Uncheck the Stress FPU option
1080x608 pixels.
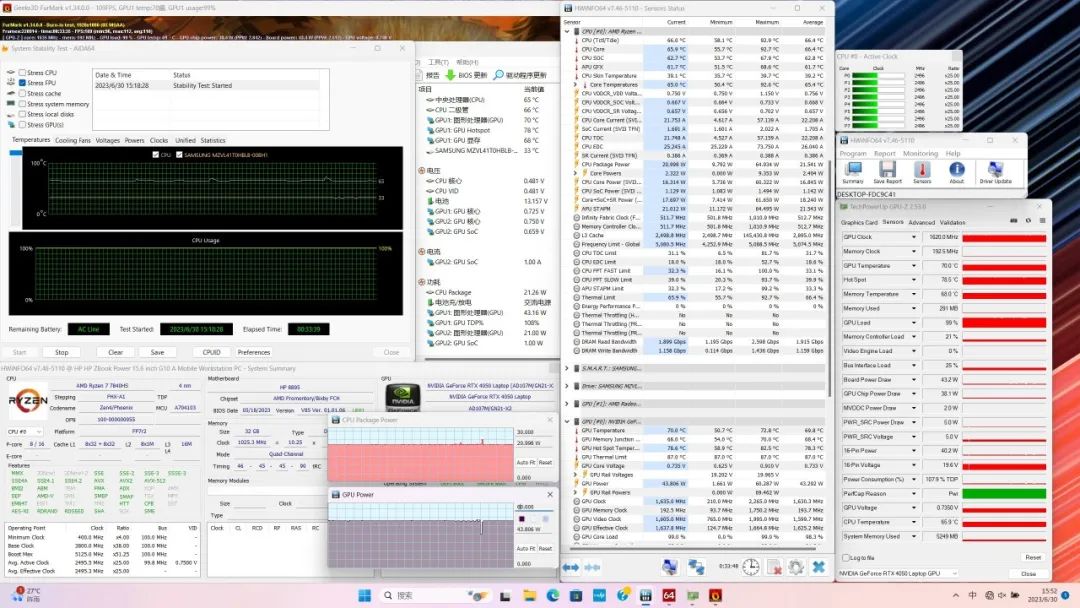(23, 83)
